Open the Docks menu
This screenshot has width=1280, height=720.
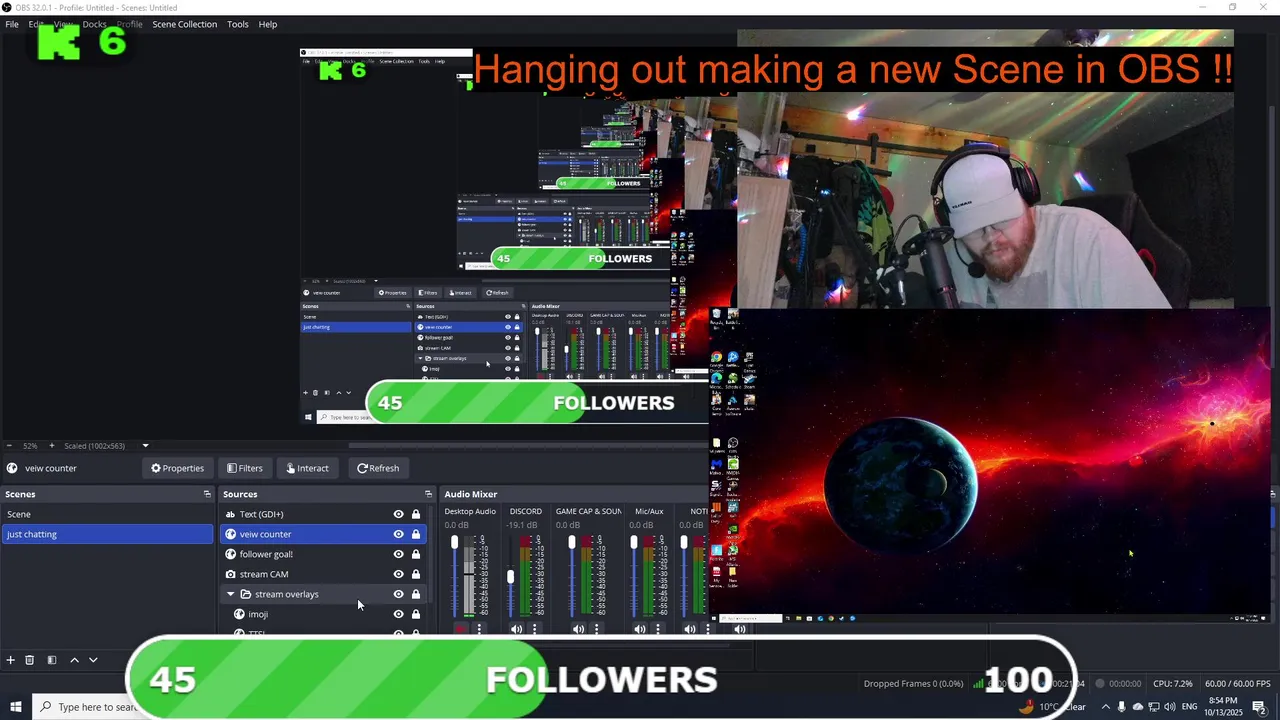[94, 24]
